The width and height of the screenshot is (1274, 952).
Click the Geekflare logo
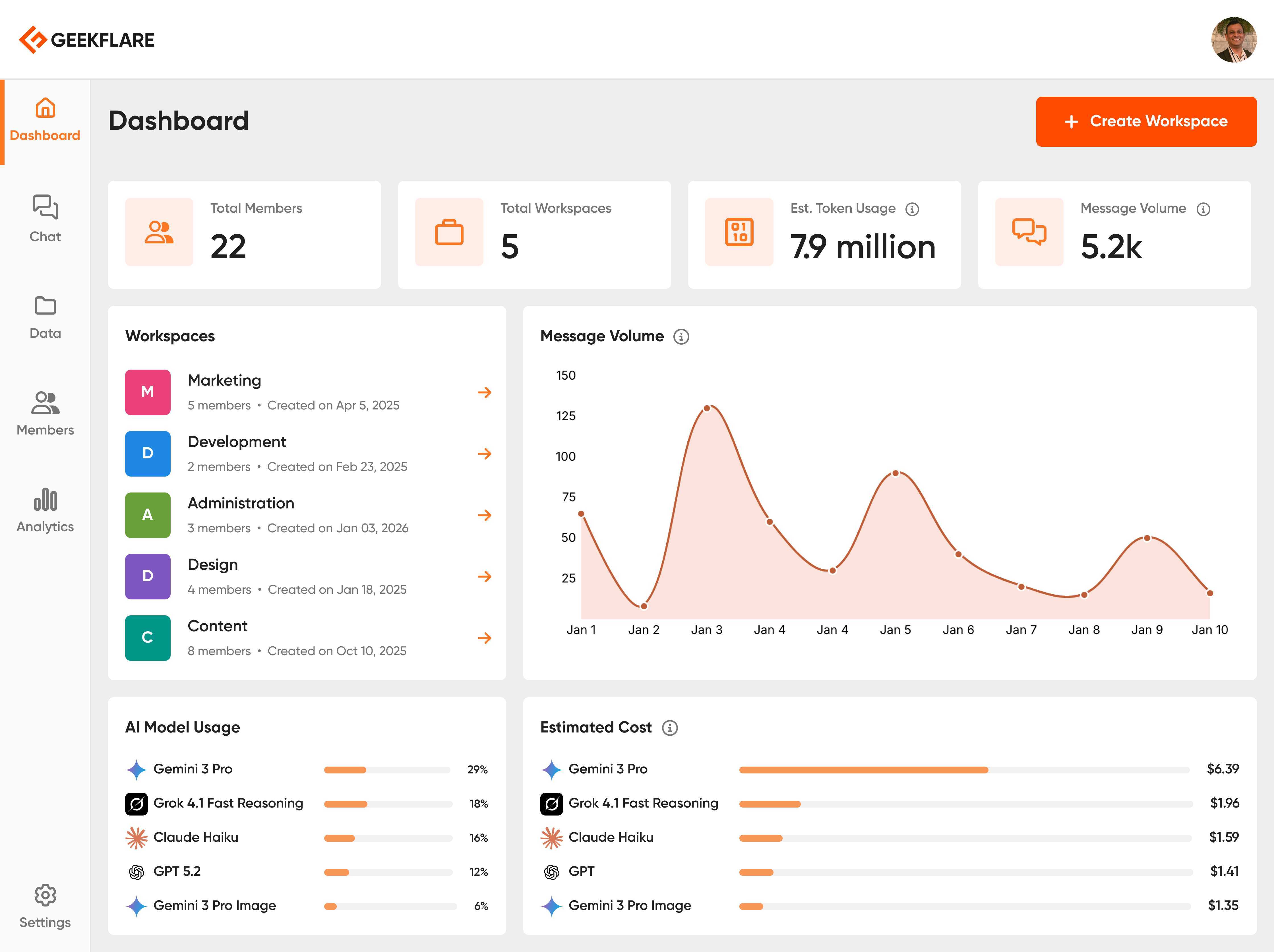86,39
